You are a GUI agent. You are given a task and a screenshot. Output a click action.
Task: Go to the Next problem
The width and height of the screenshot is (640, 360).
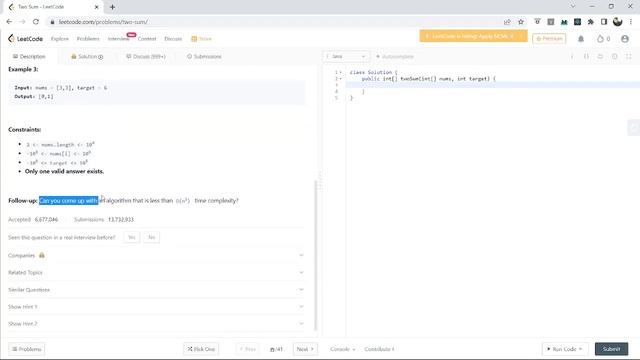click(305, 349)
